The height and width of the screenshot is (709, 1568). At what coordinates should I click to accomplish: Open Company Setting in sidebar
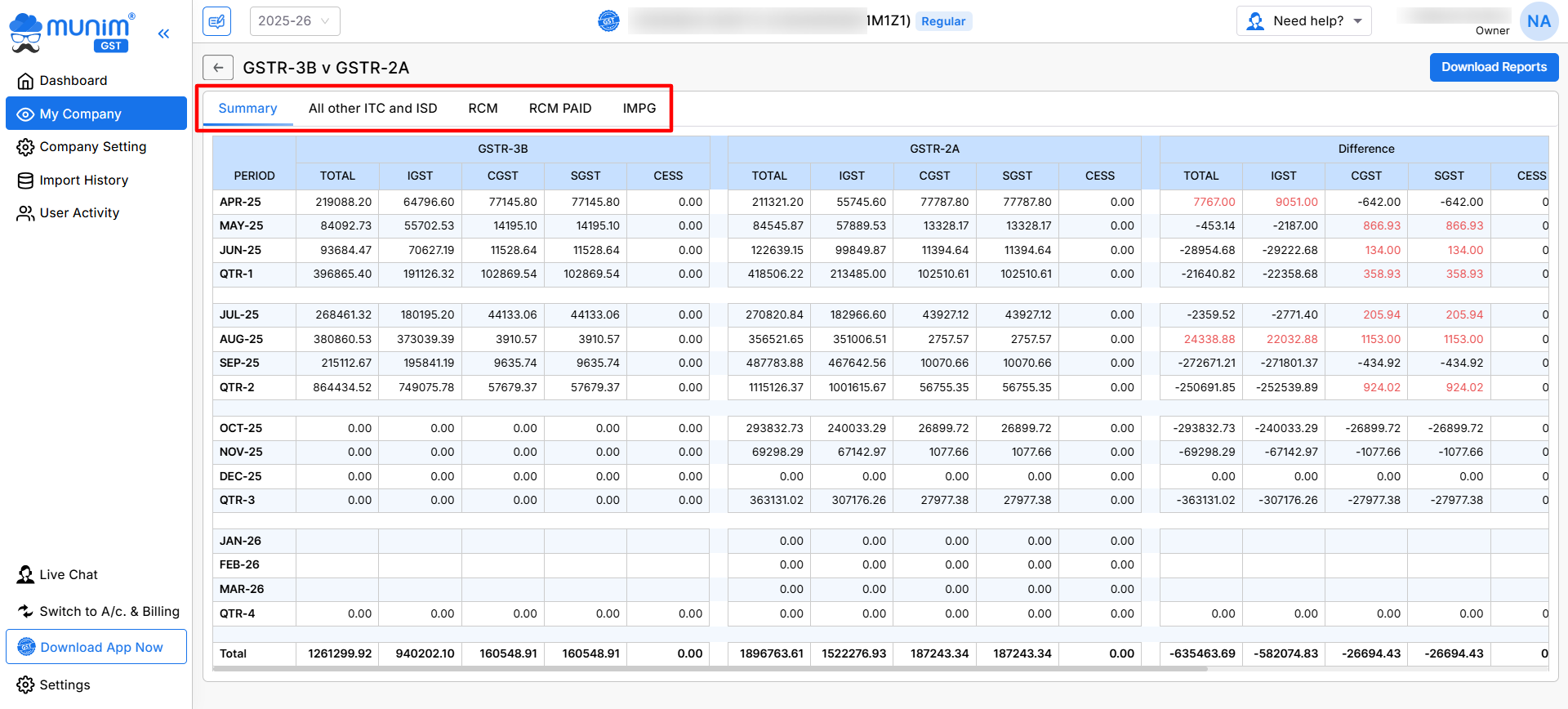click(92, 147)
